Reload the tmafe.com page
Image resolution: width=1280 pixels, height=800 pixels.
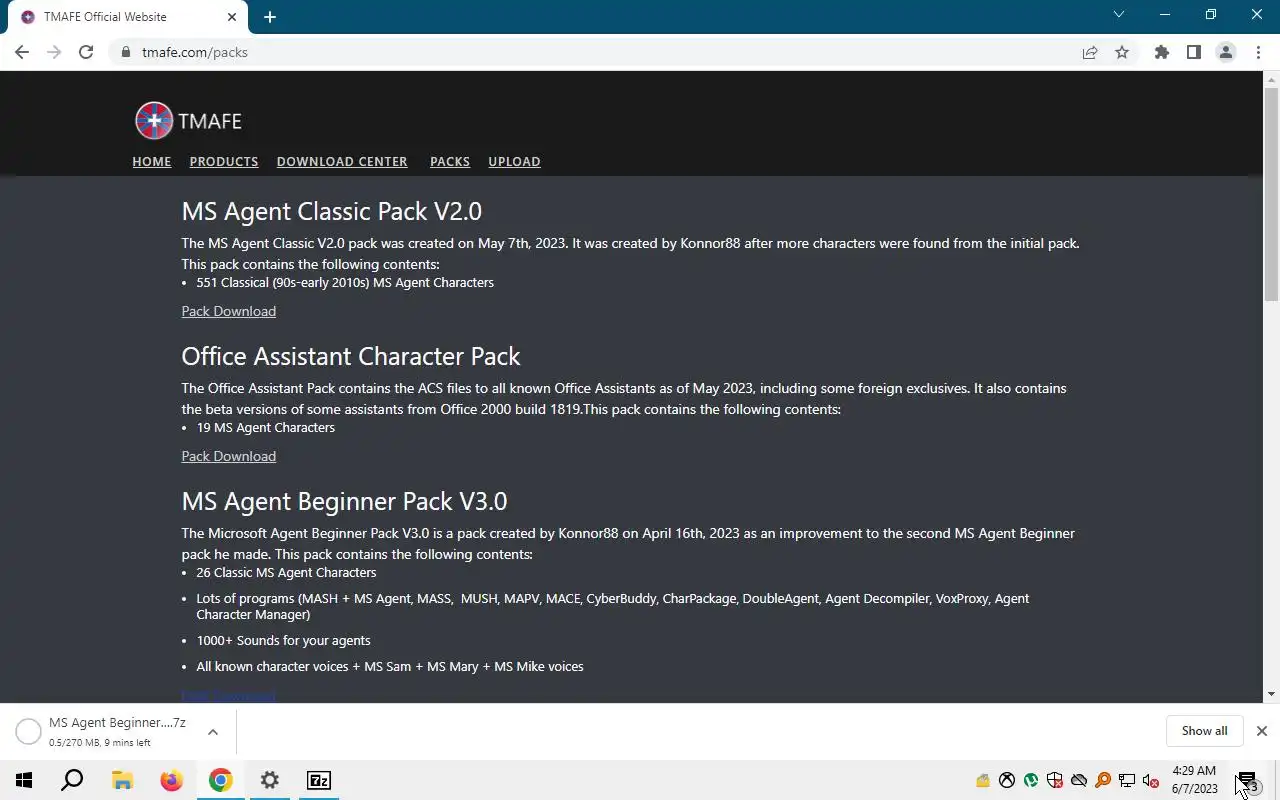pyautogui.click(x=86, y=52)
